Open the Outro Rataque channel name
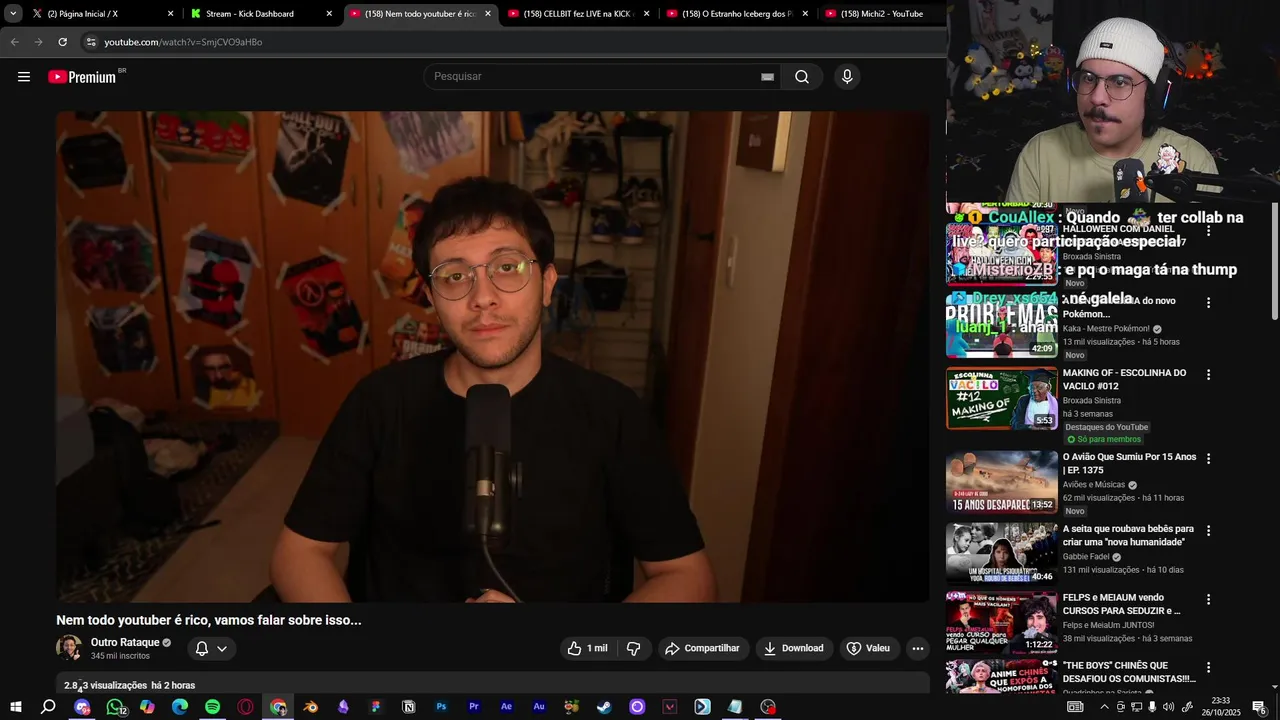The image size is (1280, 720). click(x=125, y=642)
